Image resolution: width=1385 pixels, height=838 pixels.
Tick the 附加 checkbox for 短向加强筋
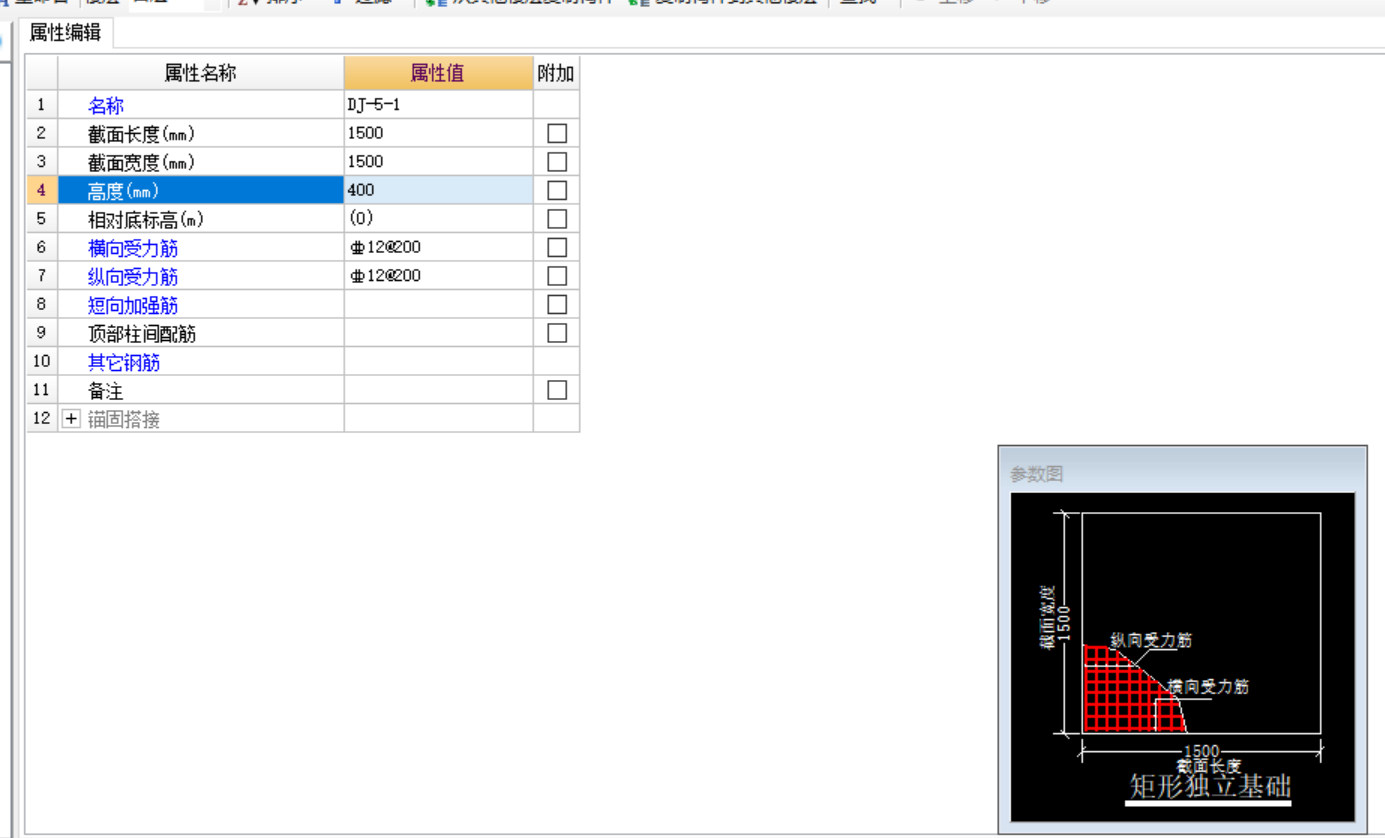[557, 304]
